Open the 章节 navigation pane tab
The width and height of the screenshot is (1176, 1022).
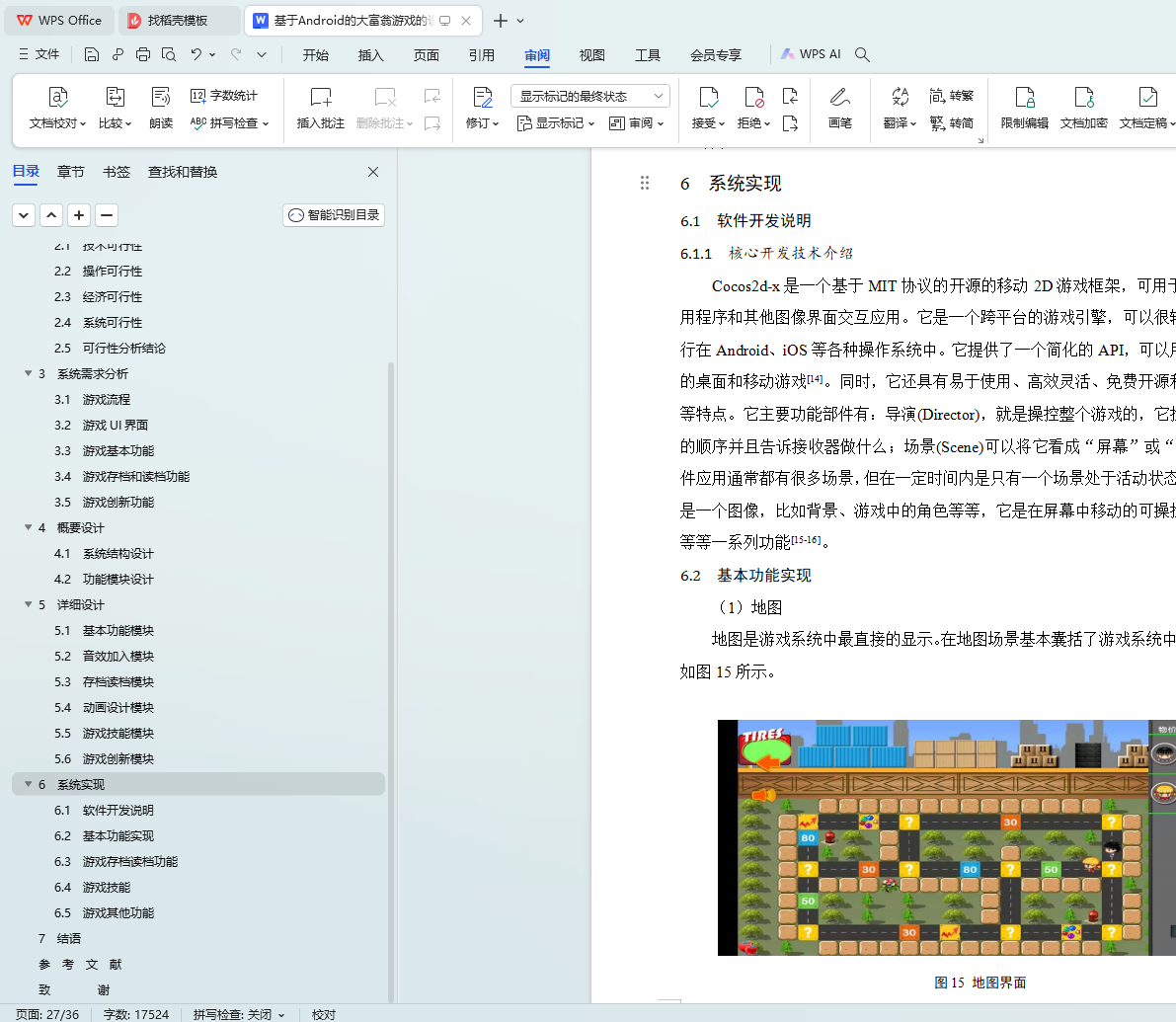70,172
